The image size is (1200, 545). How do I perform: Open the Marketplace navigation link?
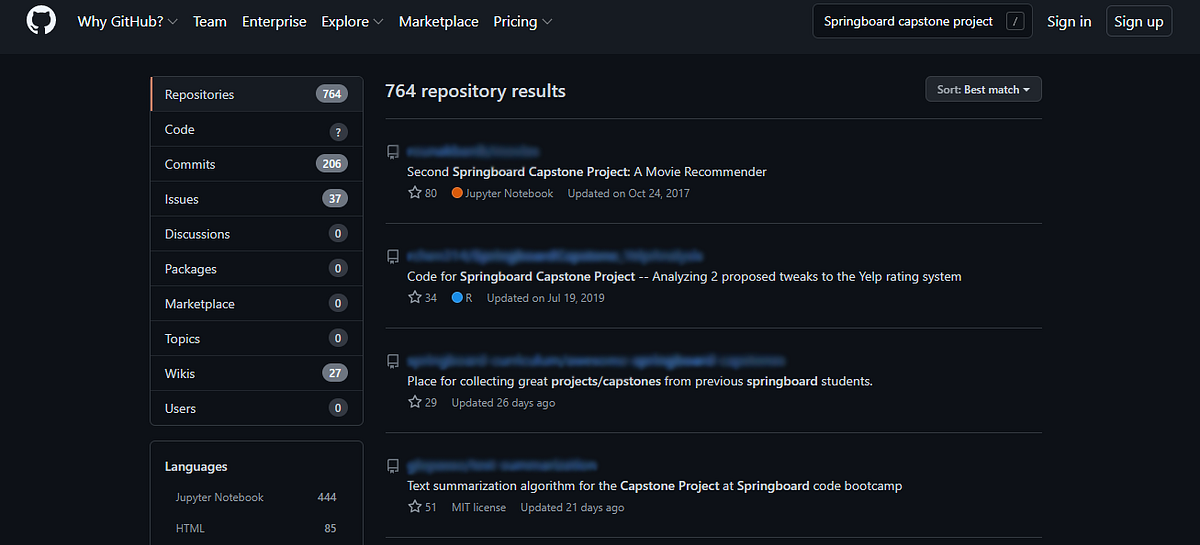click(438, 21)
